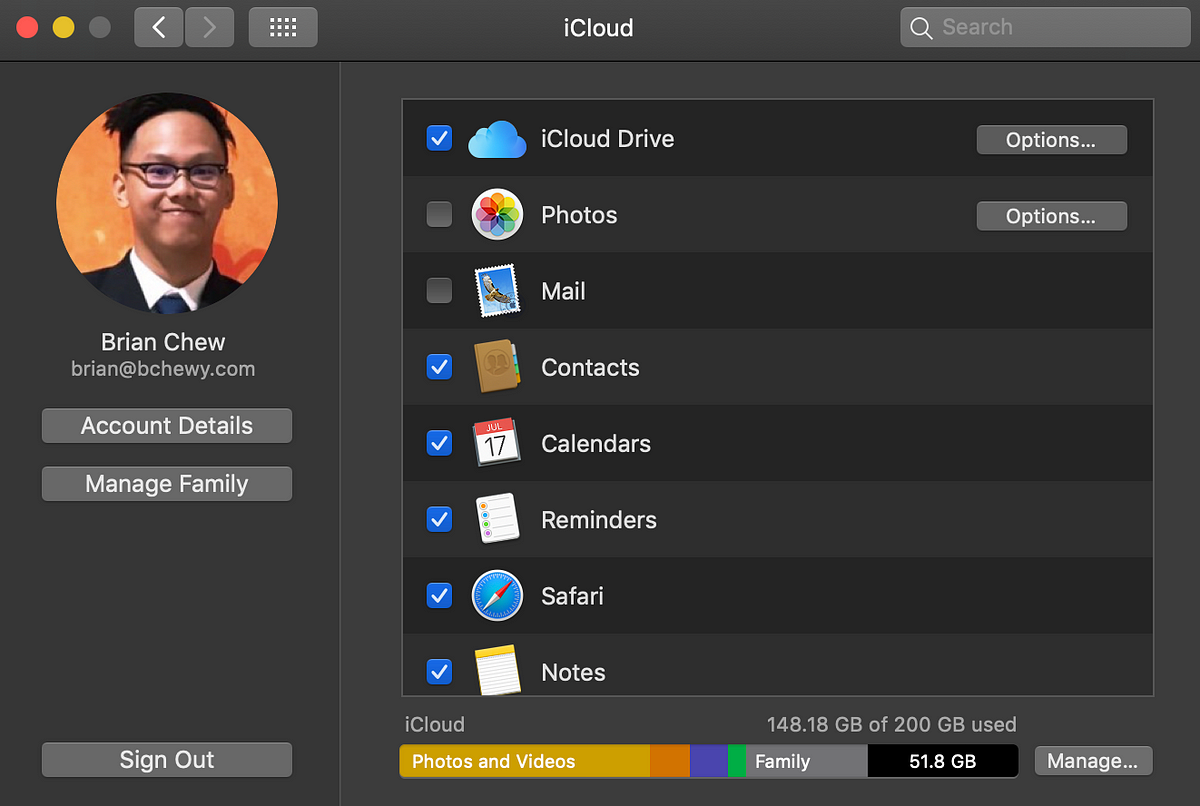Close window with red button
This screenshot has height=806, width=1200.
27,27
